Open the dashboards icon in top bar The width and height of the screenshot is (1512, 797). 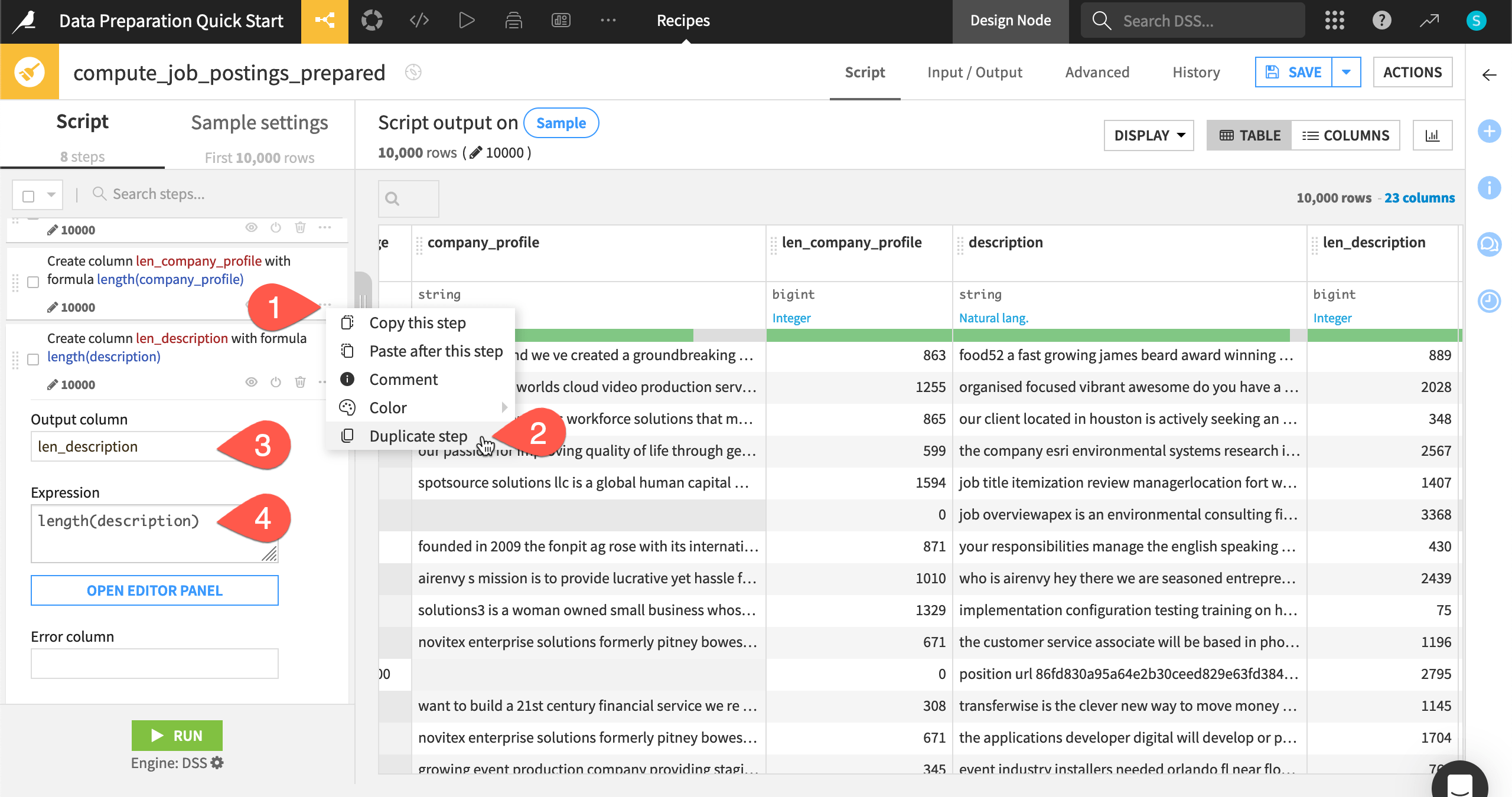[561, 21]
